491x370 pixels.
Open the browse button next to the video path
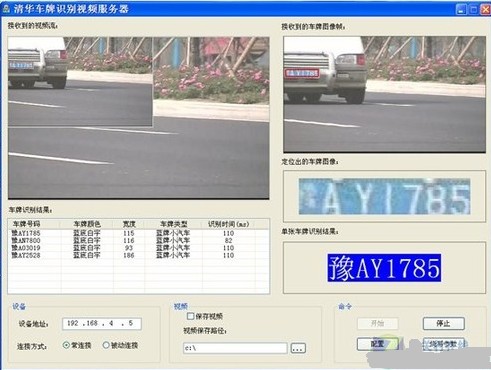pos(298,348)
